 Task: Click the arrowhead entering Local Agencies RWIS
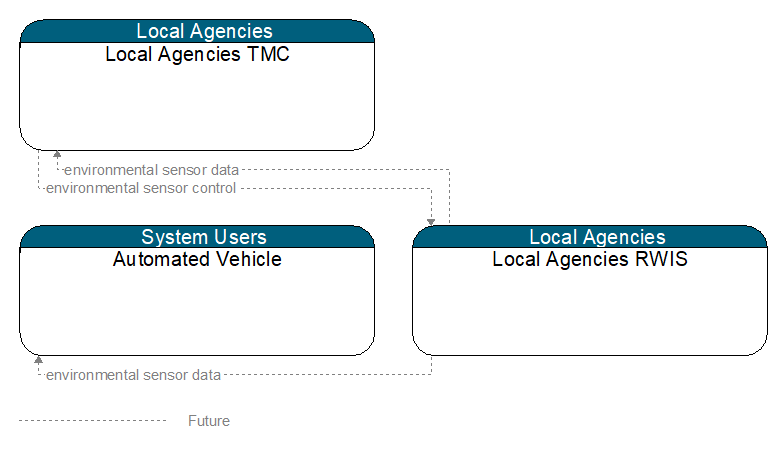[431, 222]
